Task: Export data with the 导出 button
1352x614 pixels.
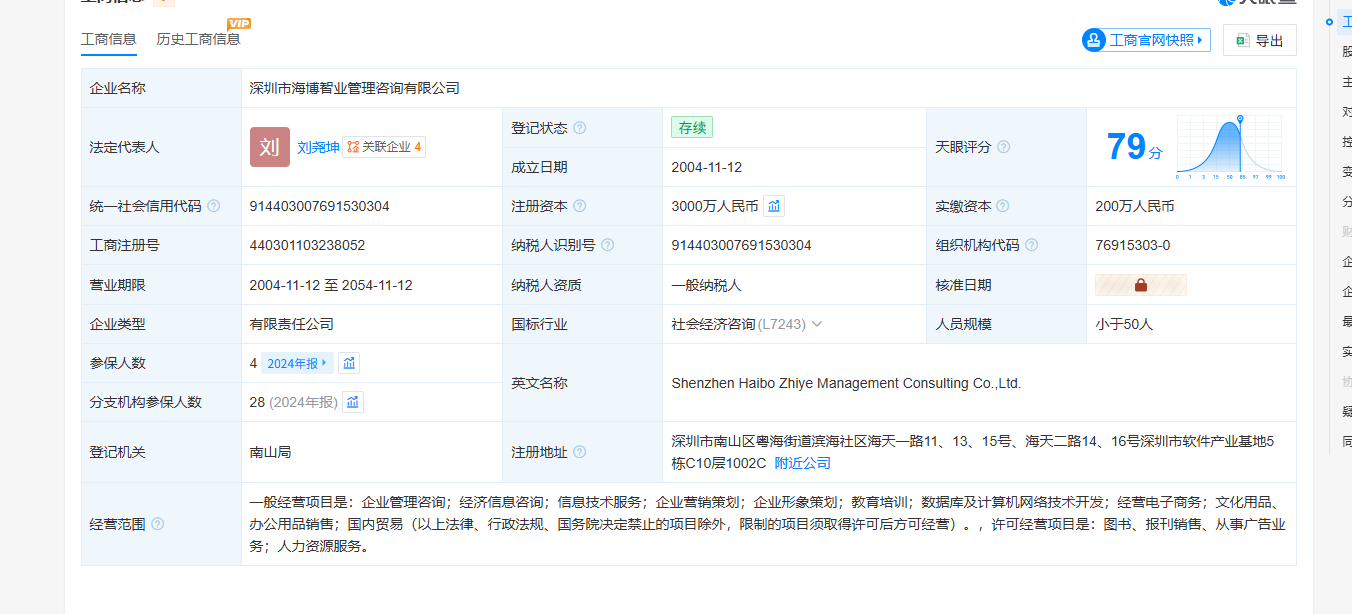Action: coord(1259,40)
